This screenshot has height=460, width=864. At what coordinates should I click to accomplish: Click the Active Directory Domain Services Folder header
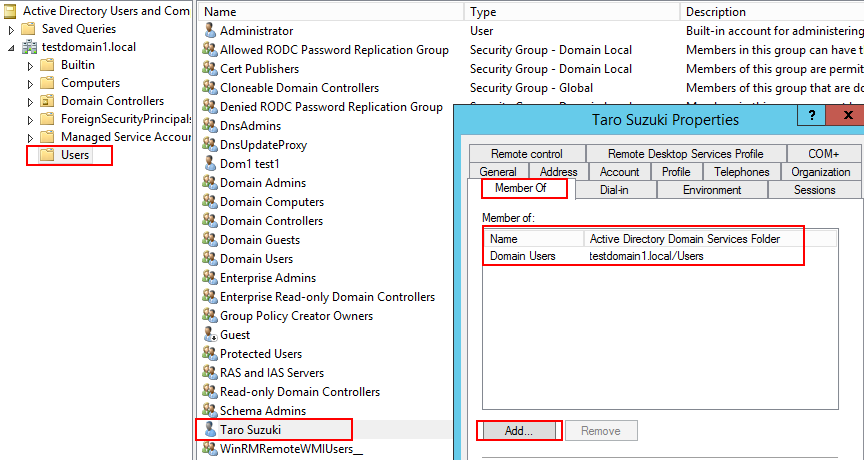point(710,239)
